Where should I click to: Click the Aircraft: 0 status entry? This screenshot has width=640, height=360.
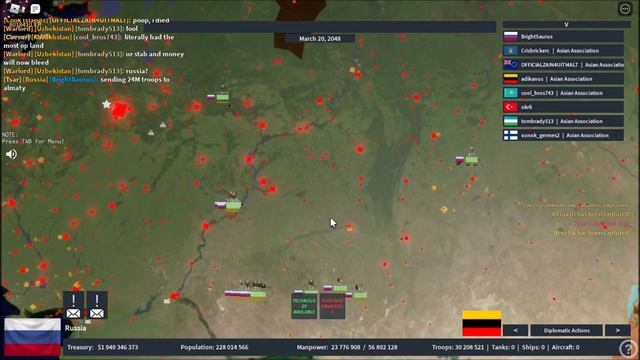pyautogui.click(x=566, y=347)
